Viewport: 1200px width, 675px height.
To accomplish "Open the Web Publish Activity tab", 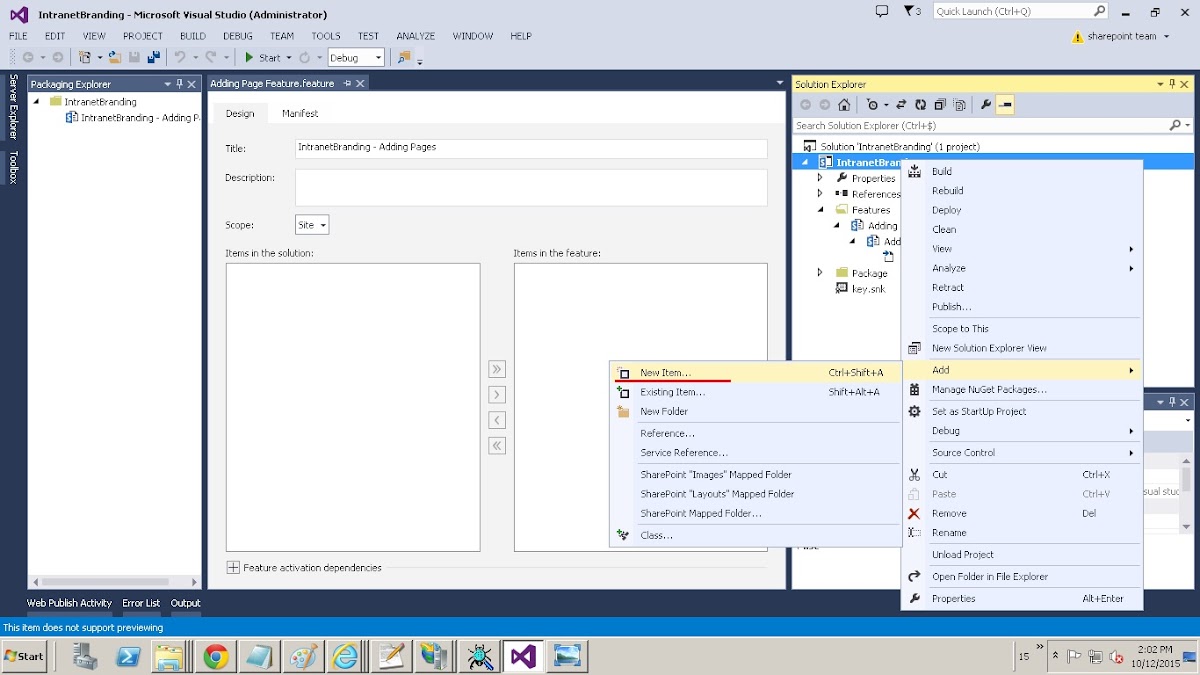I will [69, 603].
